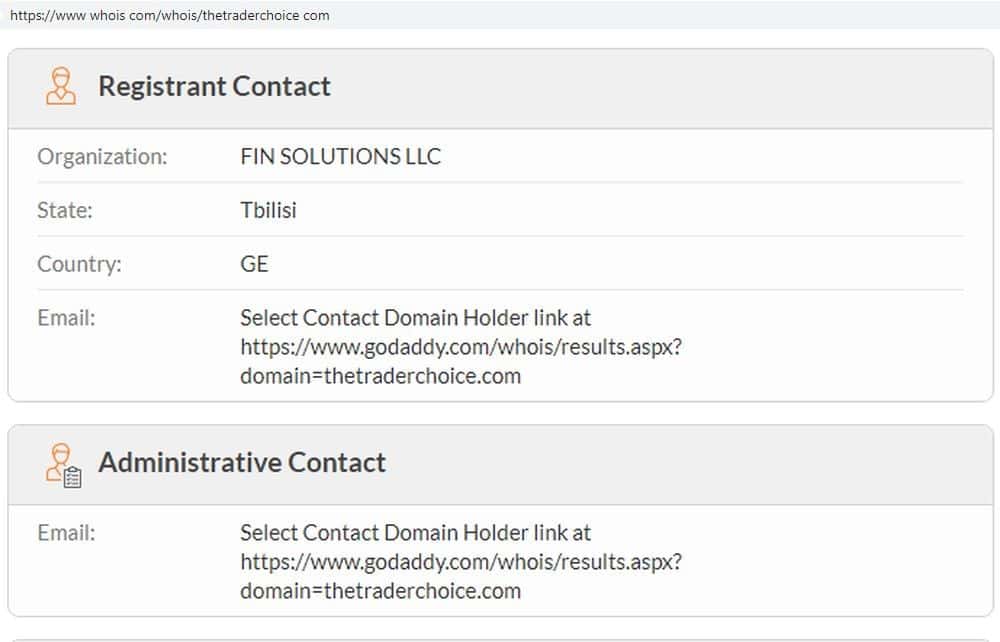Click the Registrant Contact person icon
The image size is (1000, 642).
(61, 86)
